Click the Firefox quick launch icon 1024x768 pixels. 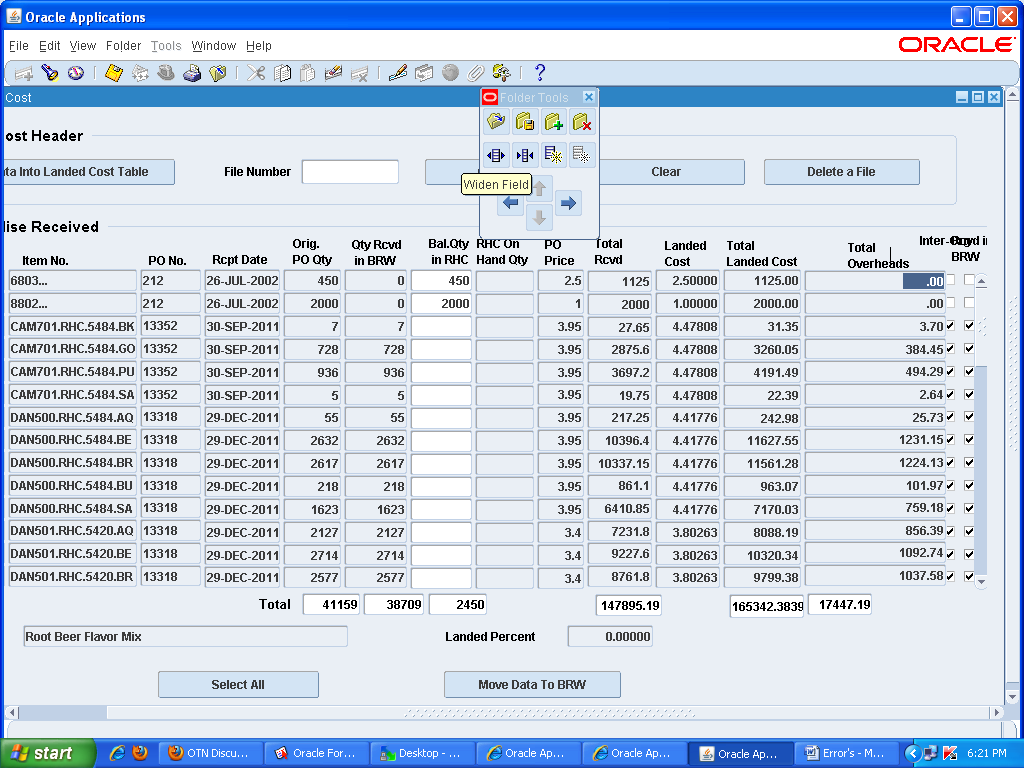pyautogui.click(x=140, y=753)
